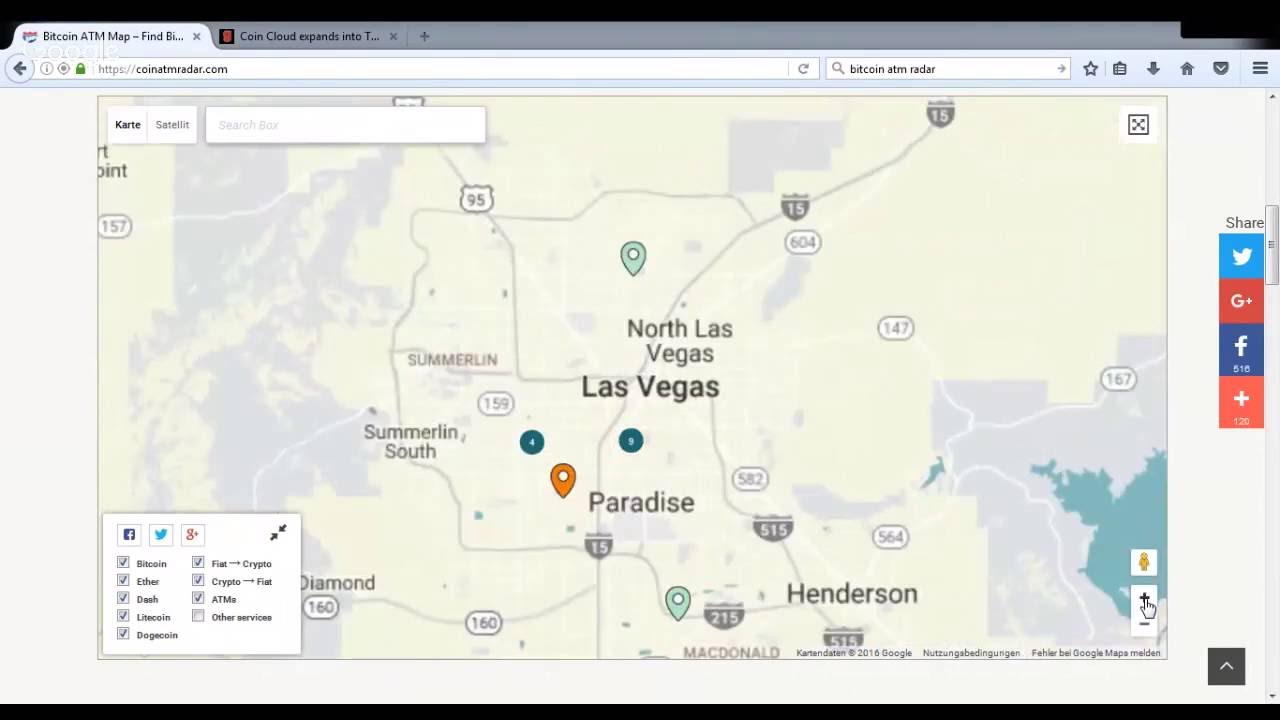The width and height of the screenshot is (1280, 720).
Task: Close the Coin Cloud expands tab
Action: coord(393,36)
